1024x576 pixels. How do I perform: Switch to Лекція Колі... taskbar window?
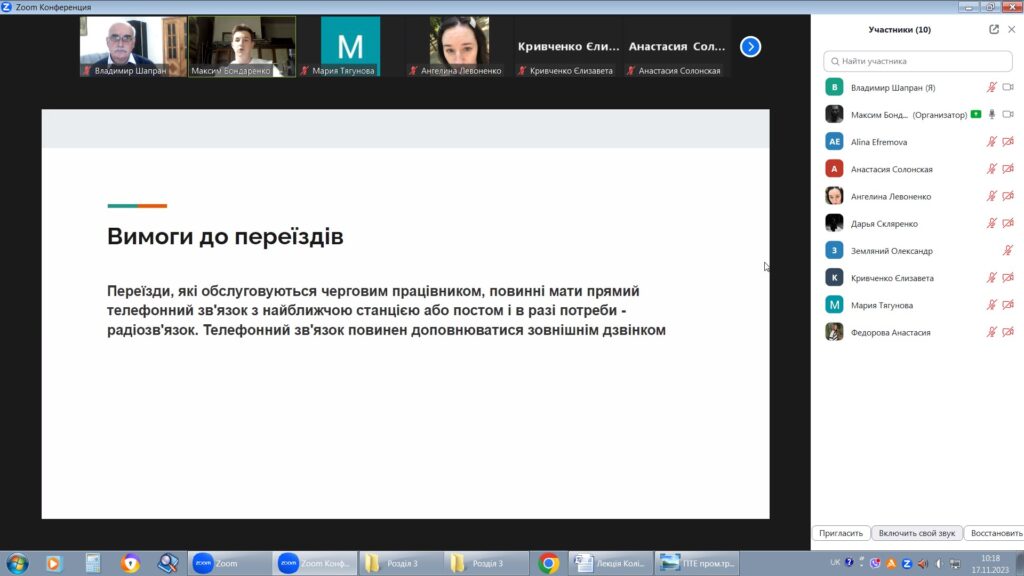point(611,563)
